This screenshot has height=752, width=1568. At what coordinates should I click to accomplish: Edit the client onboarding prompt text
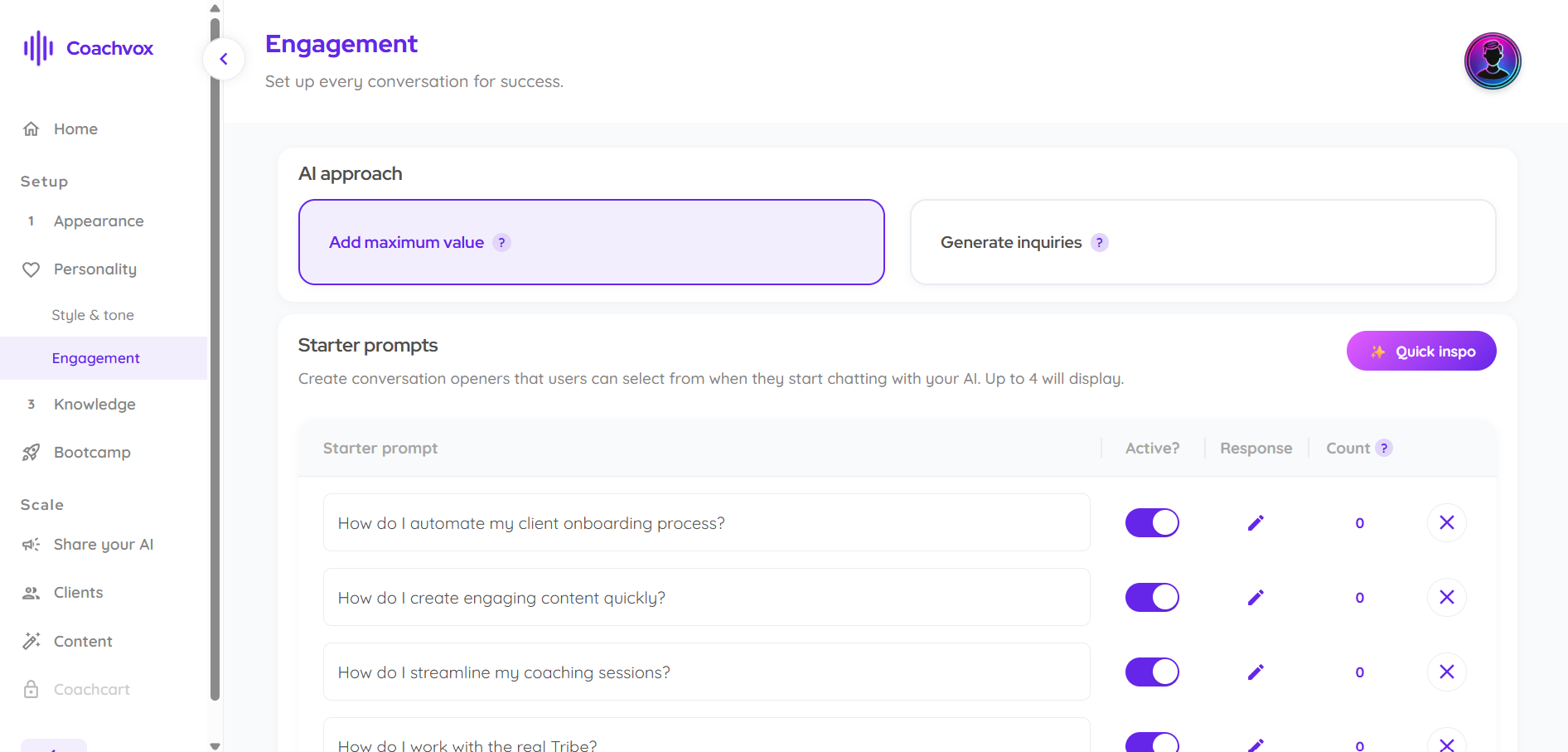707,523
